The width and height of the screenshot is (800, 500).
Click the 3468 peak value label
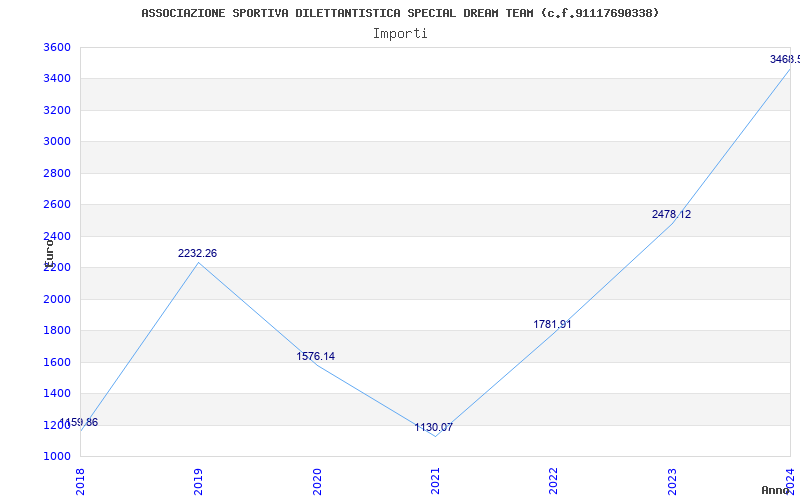(784, 60)
